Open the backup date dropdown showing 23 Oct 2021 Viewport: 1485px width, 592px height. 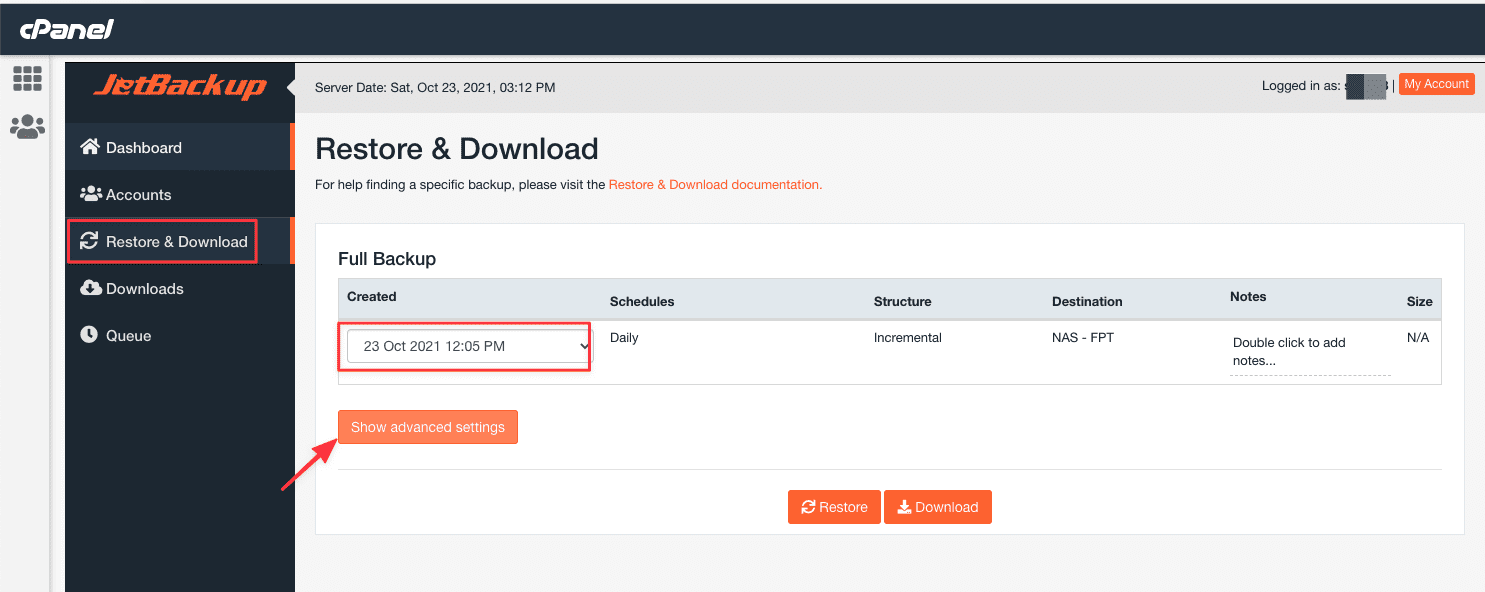tap(464, 345)
